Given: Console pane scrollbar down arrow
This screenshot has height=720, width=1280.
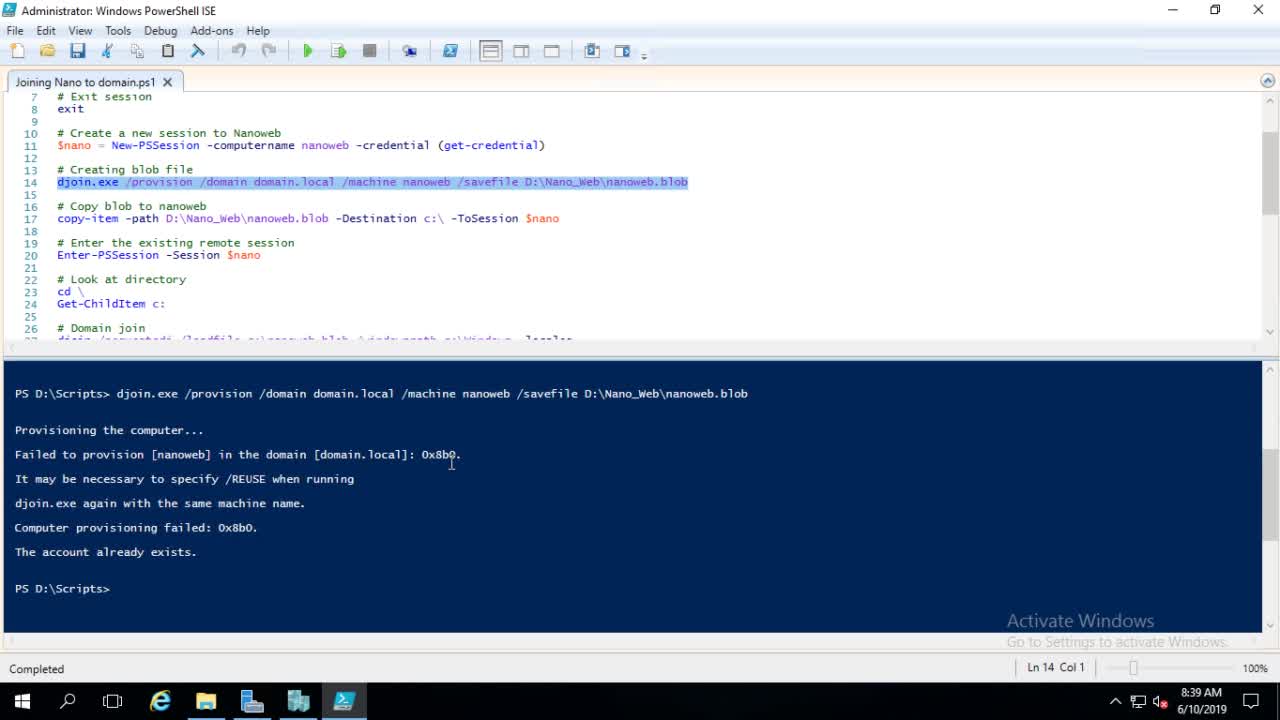Looking at the screenshot, I should click(x=1270, y=625).
